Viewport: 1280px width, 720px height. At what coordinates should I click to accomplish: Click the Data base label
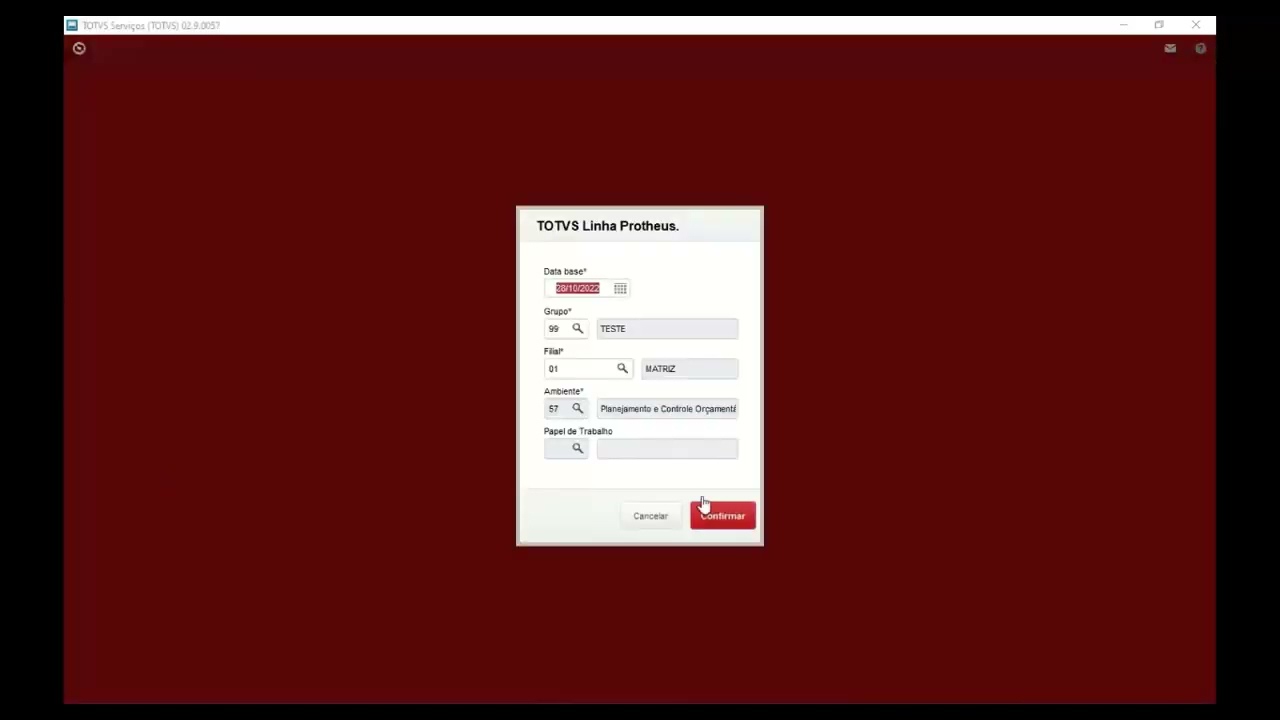click(565, 271)
